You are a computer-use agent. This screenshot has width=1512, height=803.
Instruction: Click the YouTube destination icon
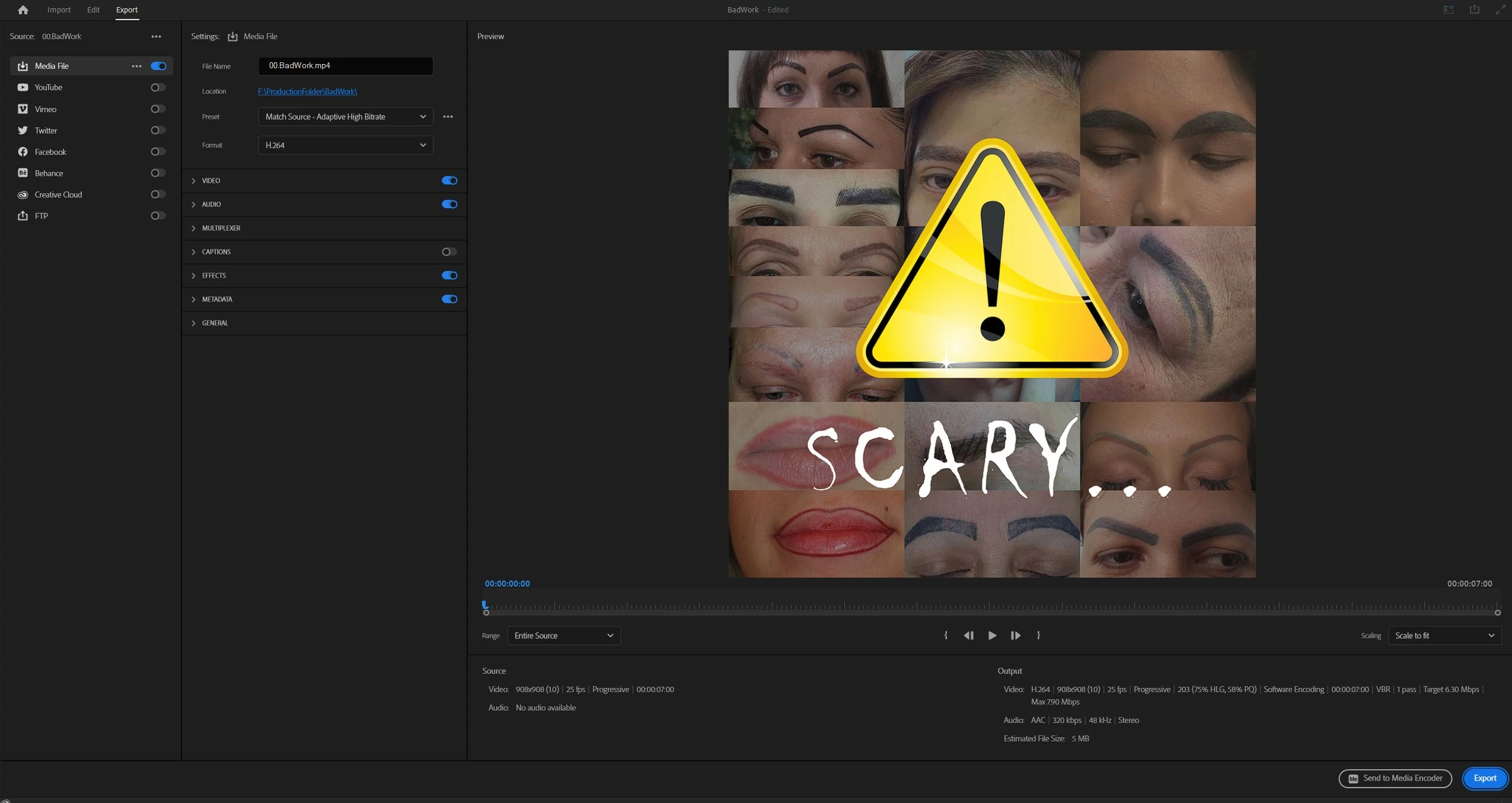[23, 87]
